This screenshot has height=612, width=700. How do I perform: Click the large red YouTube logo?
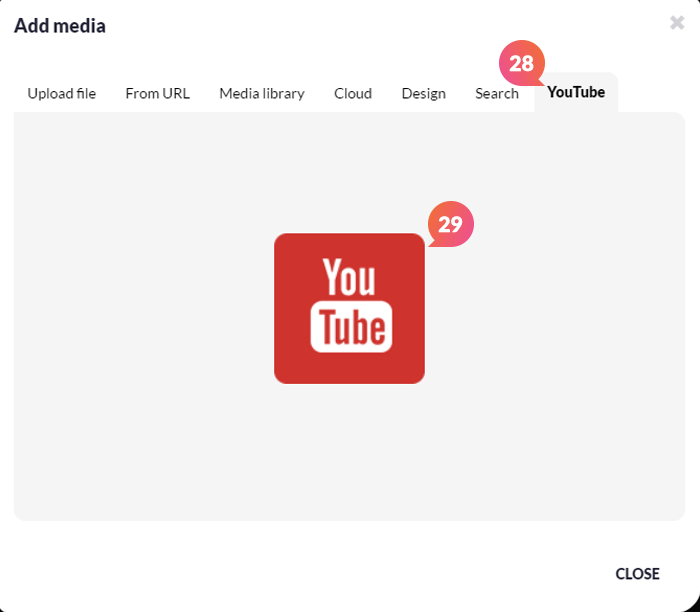[x=349, y=308]
